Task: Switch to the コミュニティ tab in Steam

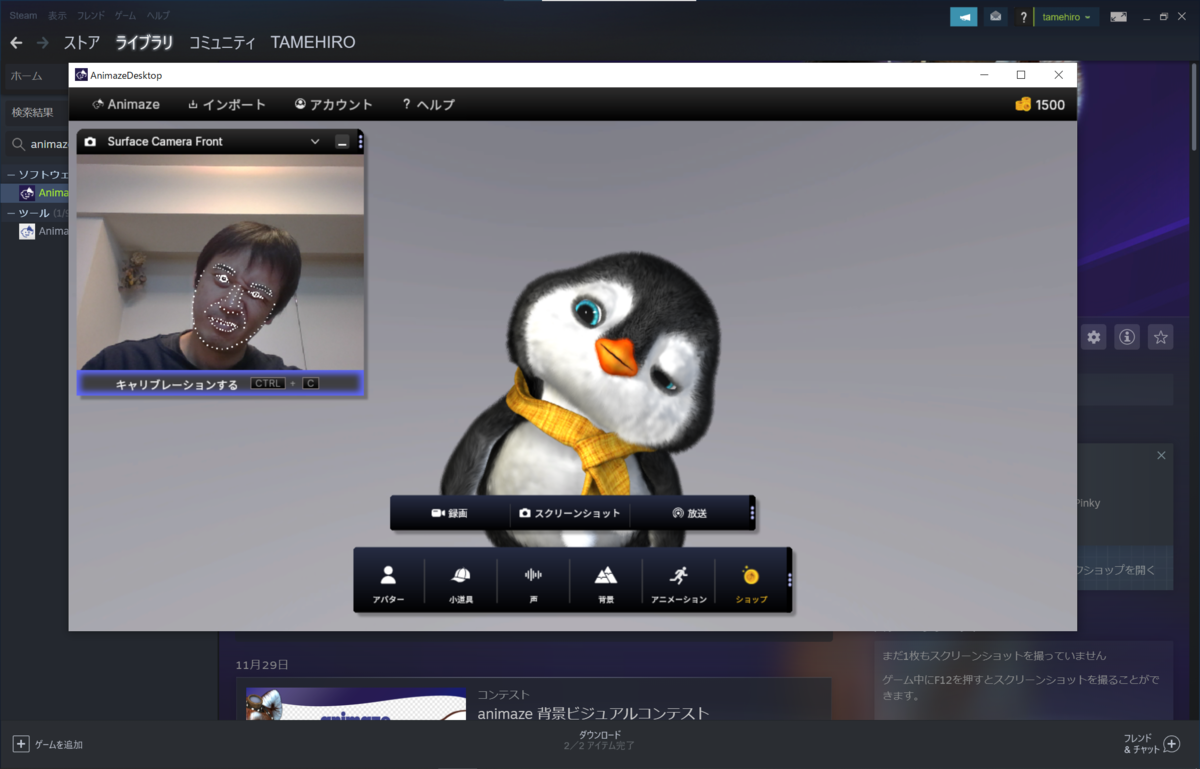Action: (222, 43)
